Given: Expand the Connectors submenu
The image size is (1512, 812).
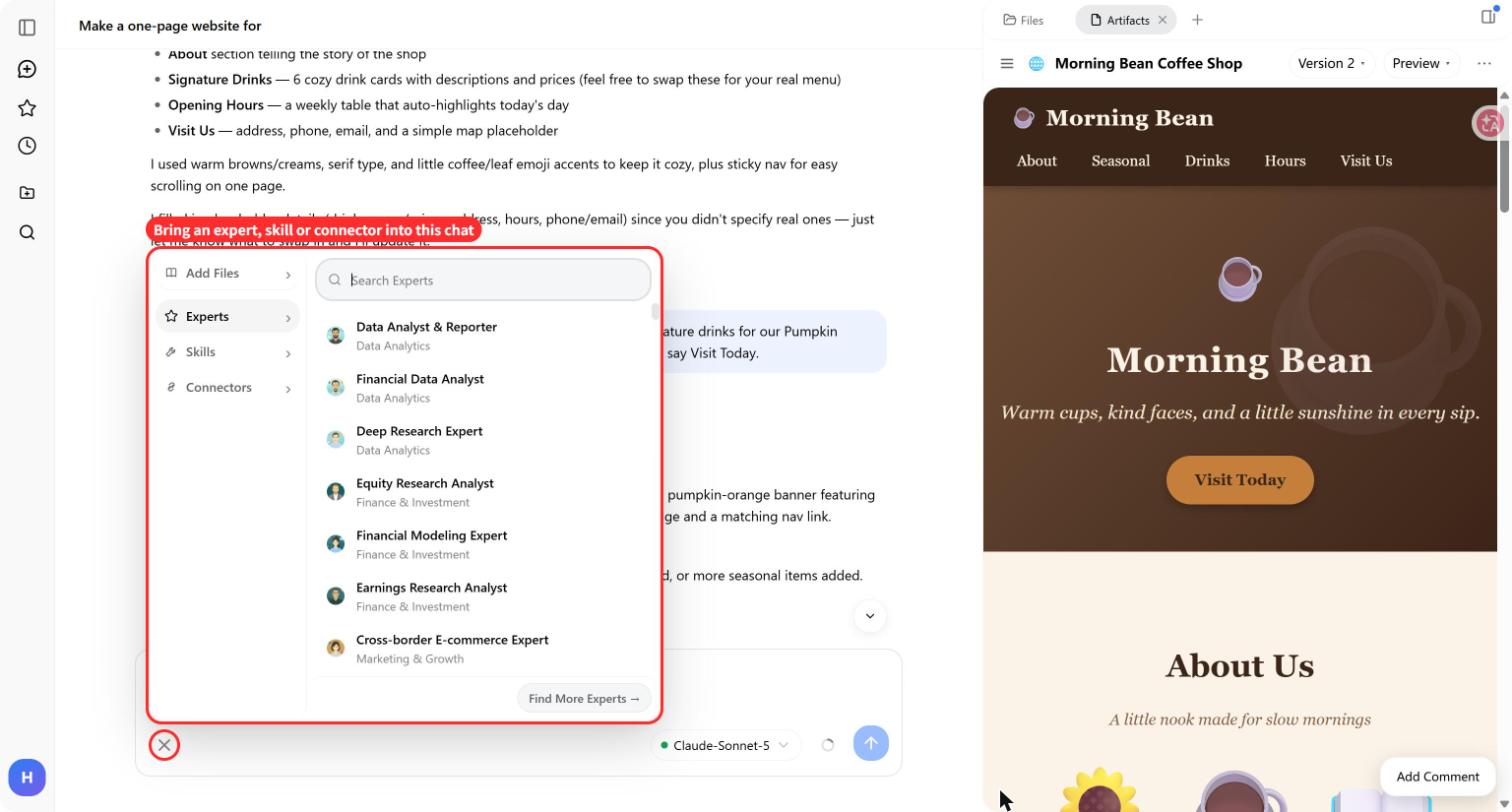Looking at the screenshot, I should (228, 388).
